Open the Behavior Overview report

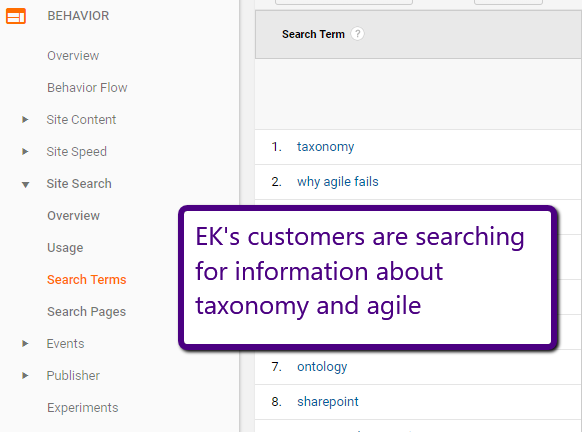73,56
